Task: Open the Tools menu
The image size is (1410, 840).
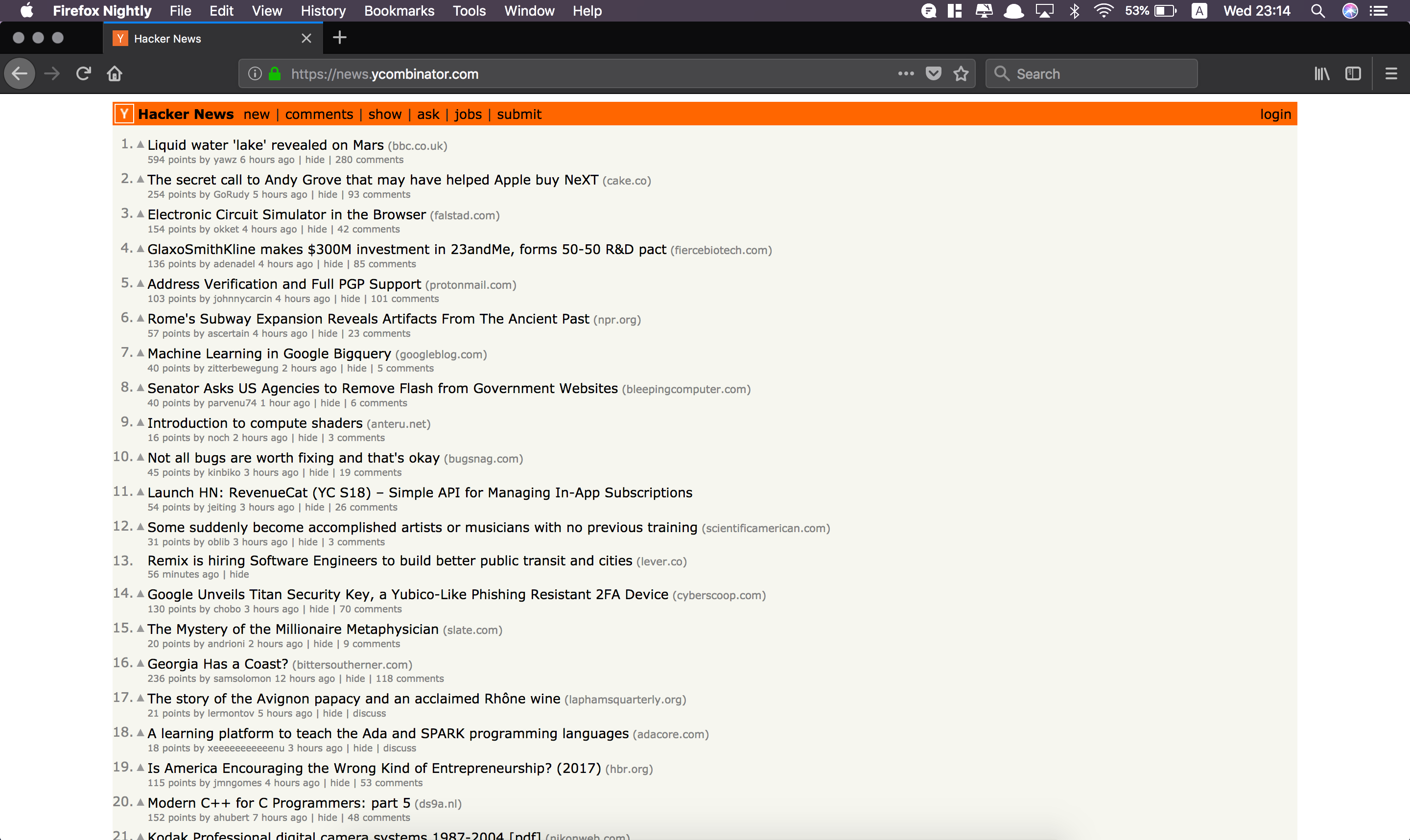Action: pyautogui.click(x=469, y=11)
